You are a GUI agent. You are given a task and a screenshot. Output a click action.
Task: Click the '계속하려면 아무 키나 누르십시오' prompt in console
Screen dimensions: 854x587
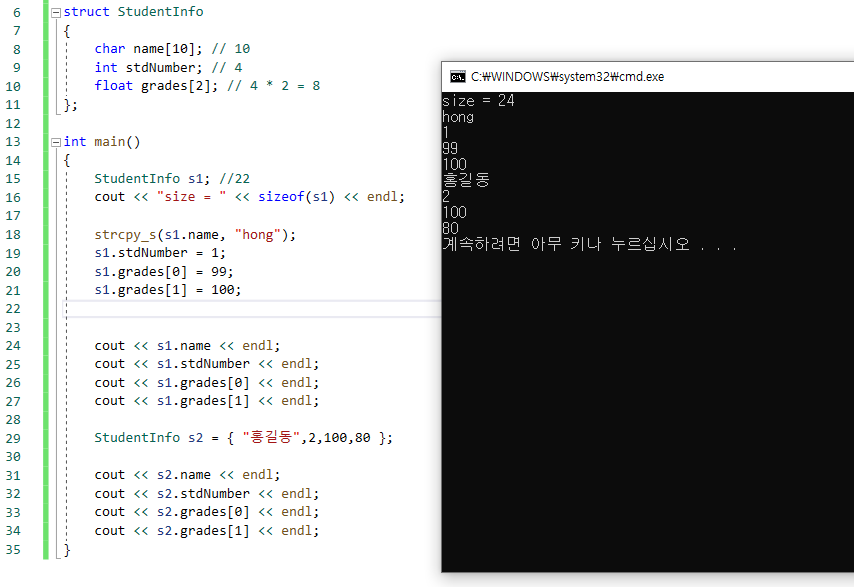tap(566, 244)
